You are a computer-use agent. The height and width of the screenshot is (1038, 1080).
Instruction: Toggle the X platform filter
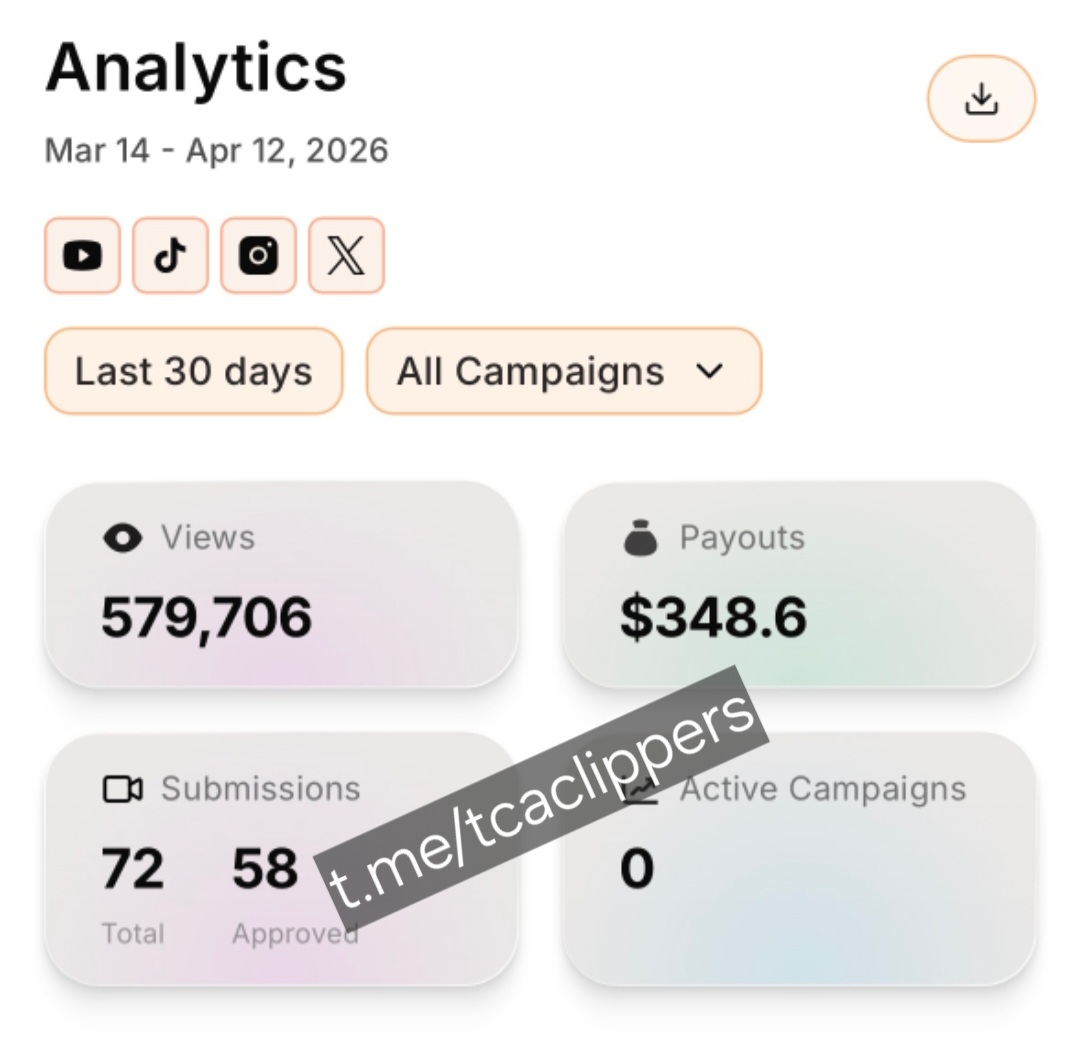[346, 256]
